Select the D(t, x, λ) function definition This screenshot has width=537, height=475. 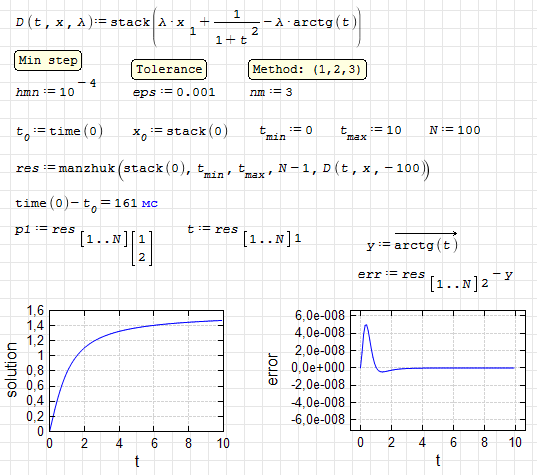point(188,27)
